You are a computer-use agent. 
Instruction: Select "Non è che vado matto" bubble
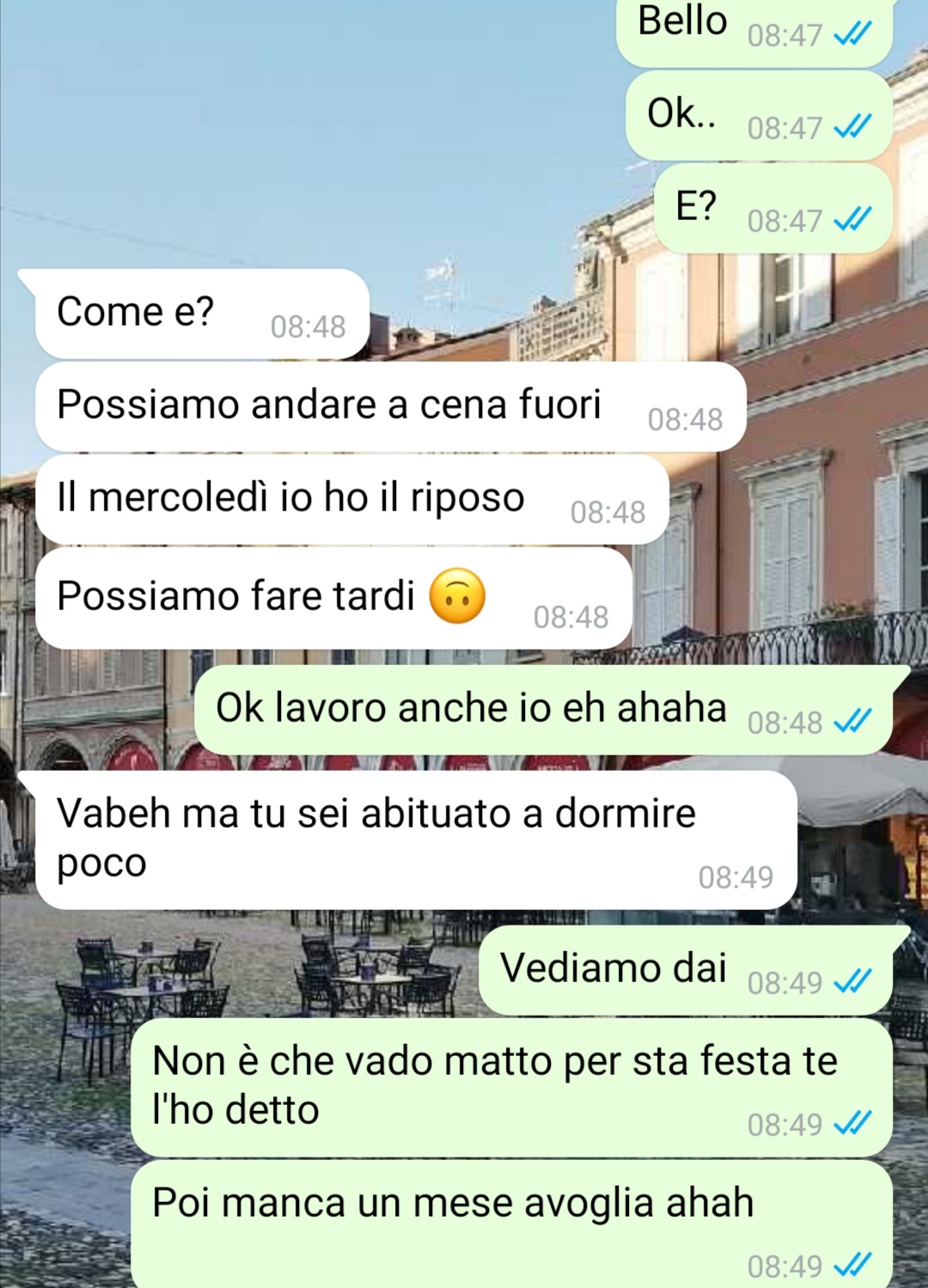(511, 1087)
